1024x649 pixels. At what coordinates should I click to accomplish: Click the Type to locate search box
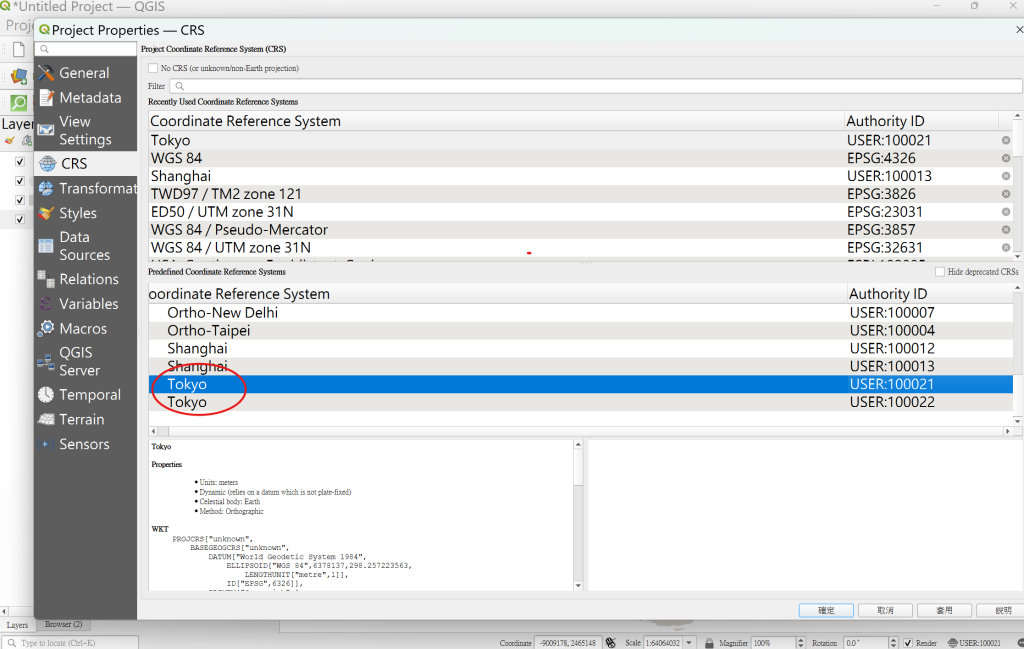[x=71, y=642]
